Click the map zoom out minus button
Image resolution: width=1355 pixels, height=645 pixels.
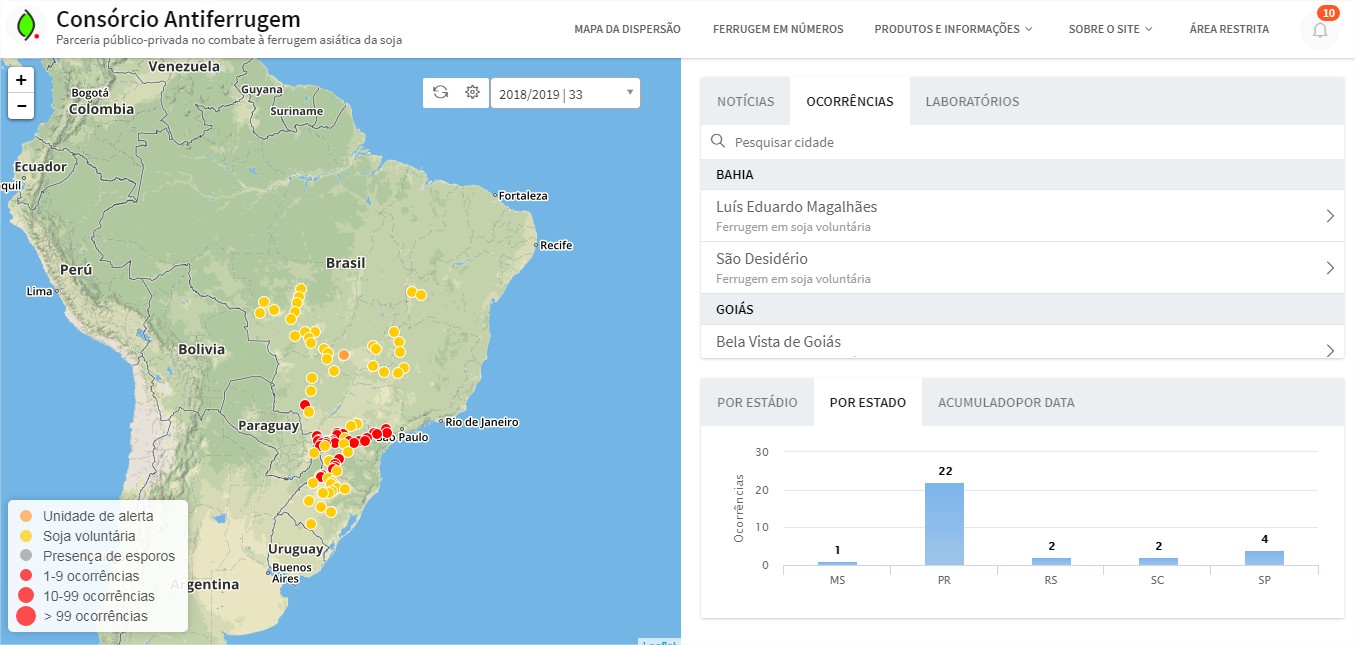click(21, 106)
